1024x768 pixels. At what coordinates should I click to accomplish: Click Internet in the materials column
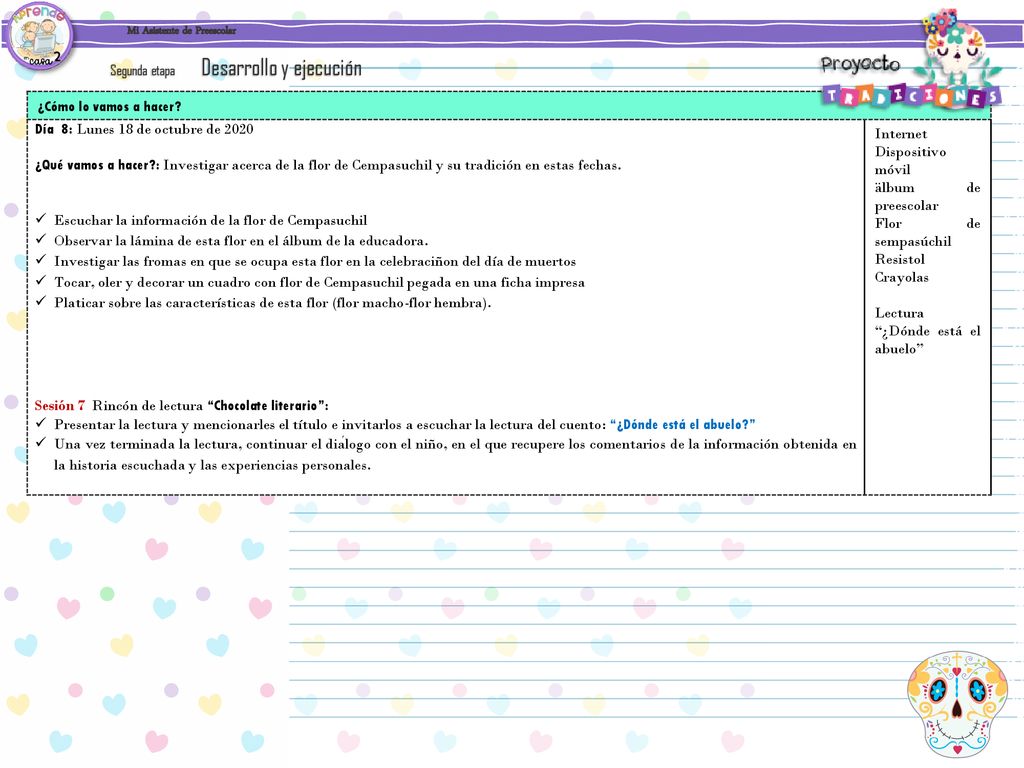(901, 134)
